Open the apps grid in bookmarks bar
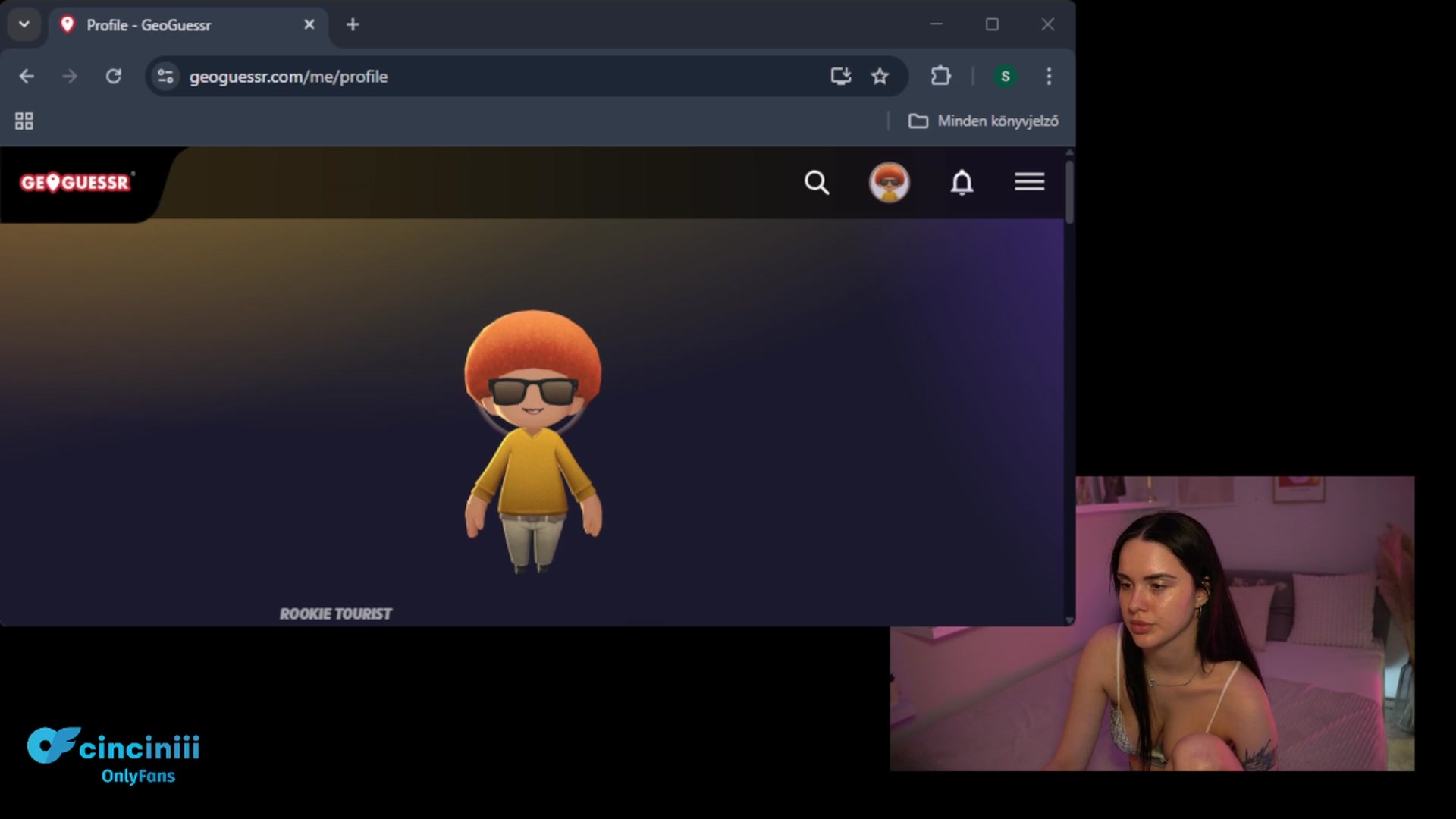Image resolution: width=1456 pixels, height=819 pixels. point(24,121)
